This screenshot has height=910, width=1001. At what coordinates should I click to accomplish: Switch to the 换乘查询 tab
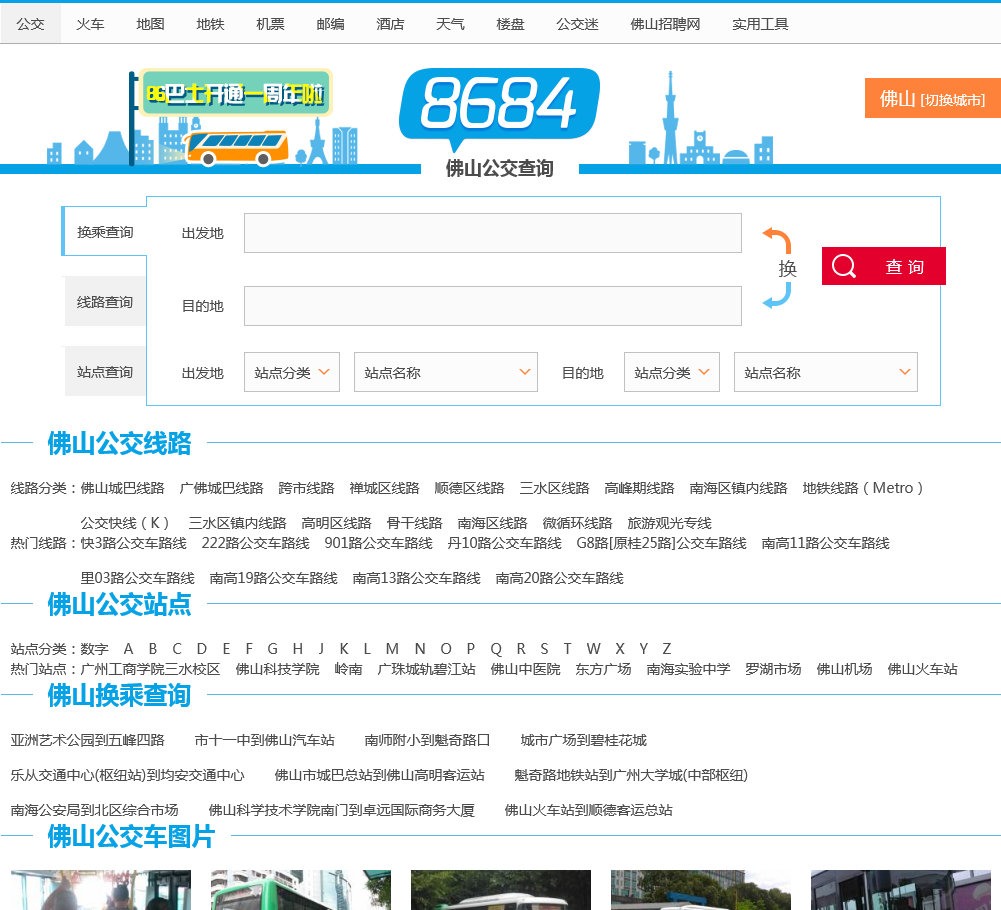tap(105, 232)
